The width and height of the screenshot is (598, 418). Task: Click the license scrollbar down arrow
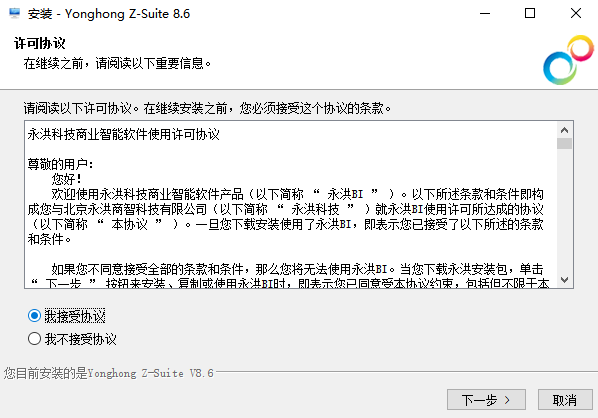coord(564,280)
